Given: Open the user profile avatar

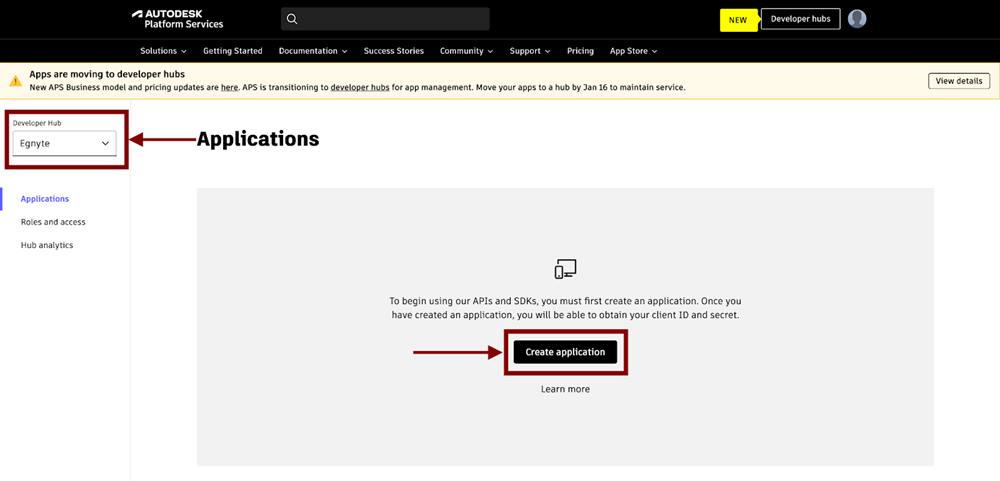Looking at the screenshot, I should pos(857,19).
